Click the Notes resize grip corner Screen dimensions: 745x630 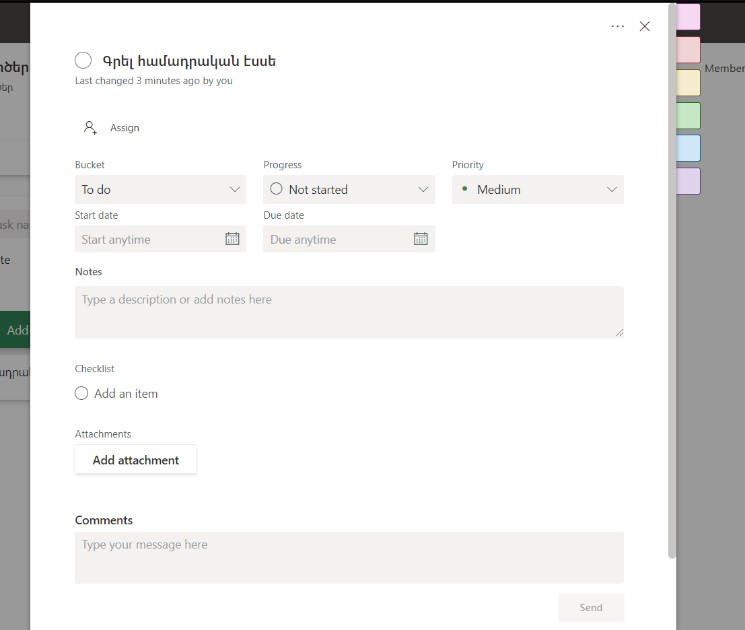(619, 333)
